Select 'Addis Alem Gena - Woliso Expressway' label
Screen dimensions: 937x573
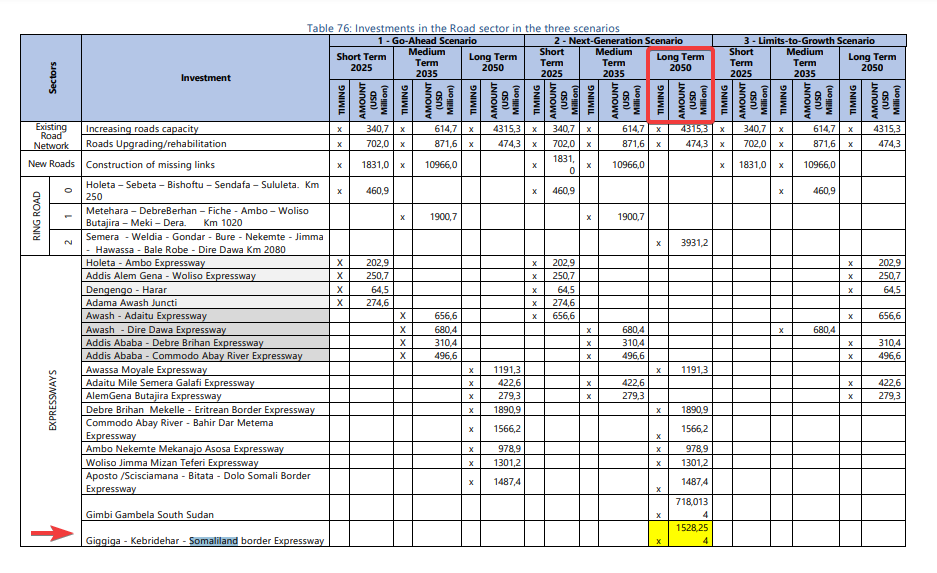point(170,275)
